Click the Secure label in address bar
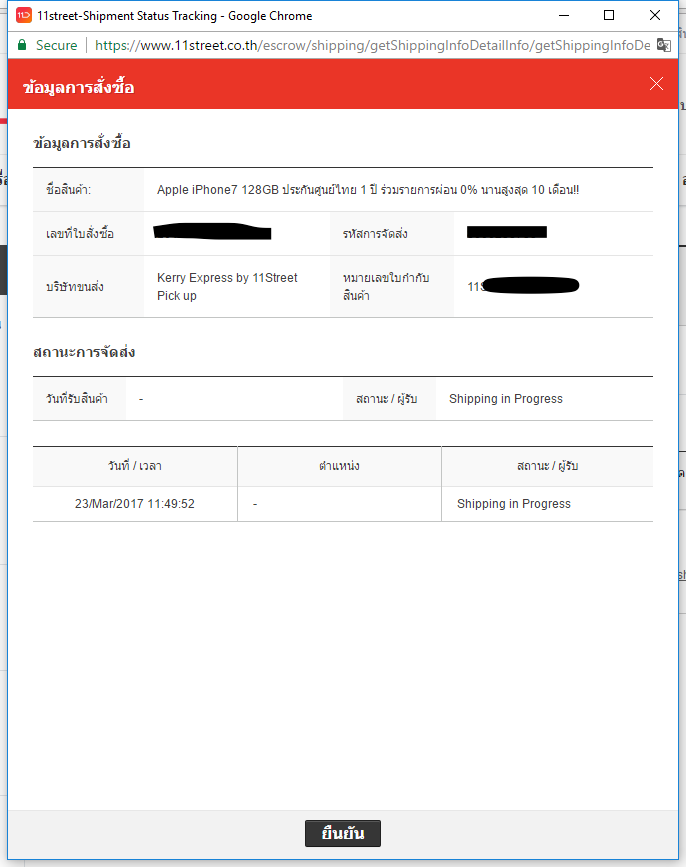The width and height of the screenshot is (686, 867). click(x=56, y=45)
